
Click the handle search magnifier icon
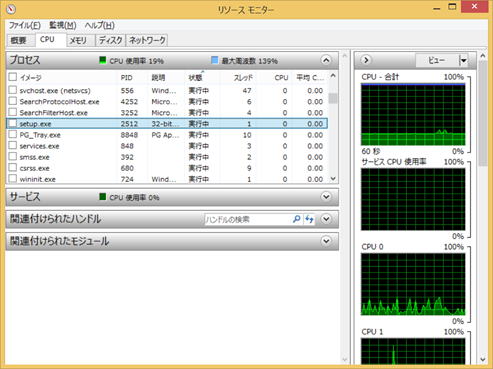(296, 219)
